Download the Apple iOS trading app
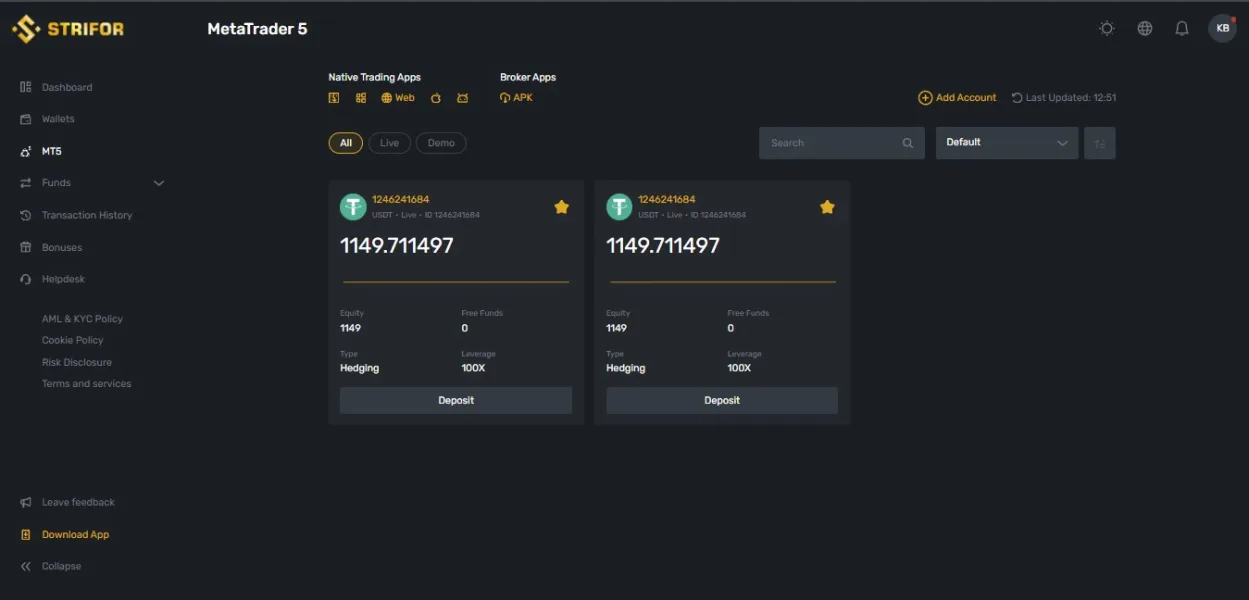The image size is (1249, 600). coord(436,98)
